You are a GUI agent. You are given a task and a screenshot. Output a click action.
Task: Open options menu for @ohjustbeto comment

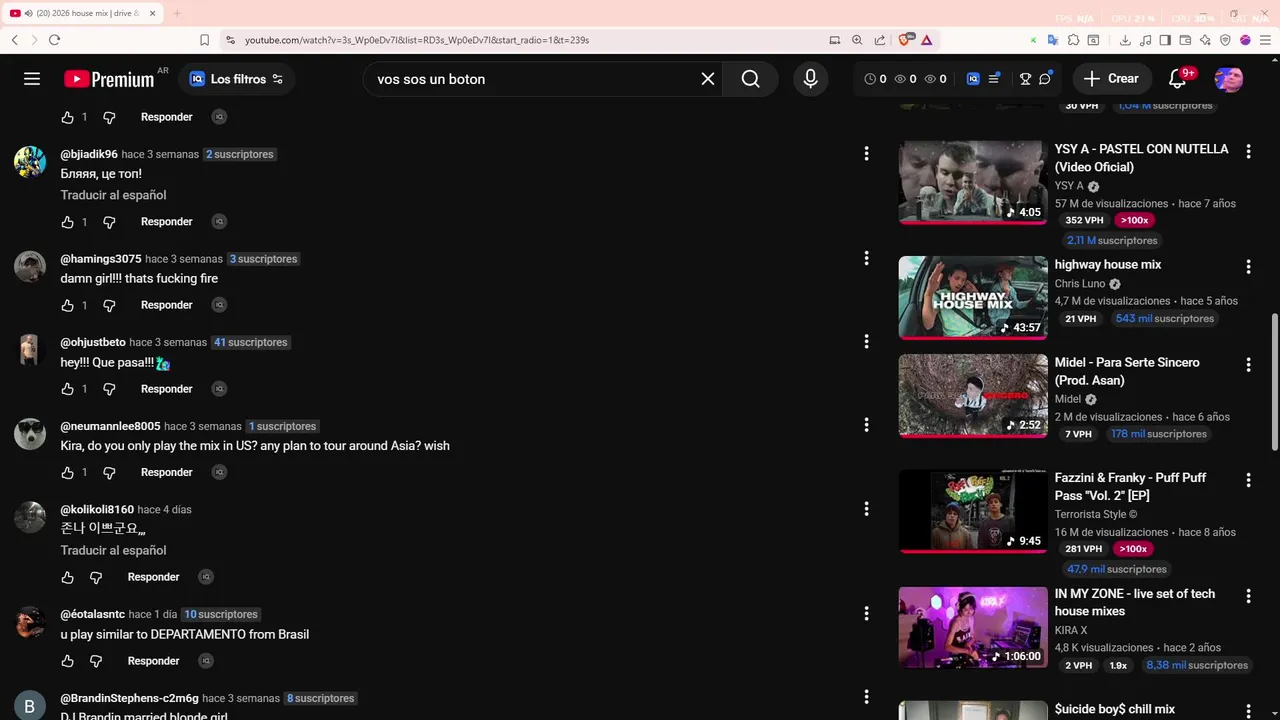[x=866, y=342]
